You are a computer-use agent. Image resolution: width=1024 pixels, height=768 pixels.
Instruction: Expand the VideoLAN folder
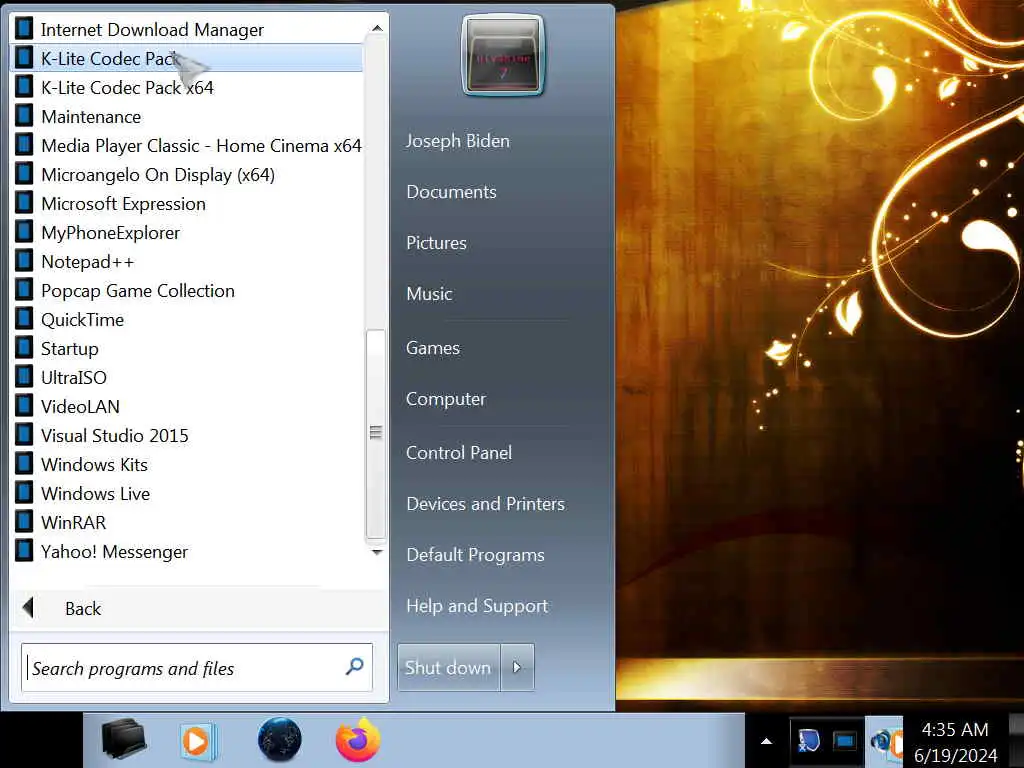187,406
